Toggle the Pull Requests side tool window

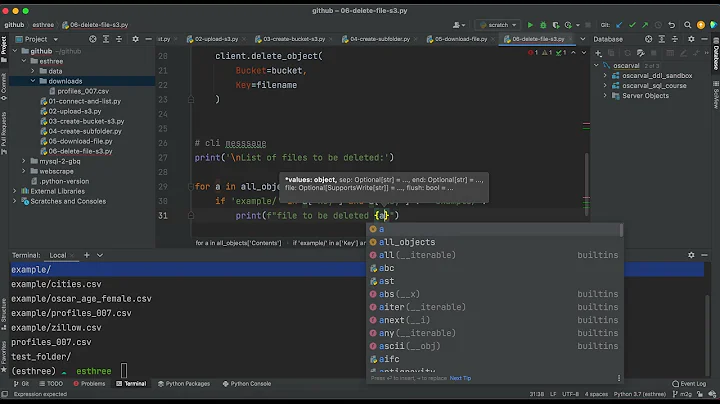pyautogui.click(x=4, y=133)
